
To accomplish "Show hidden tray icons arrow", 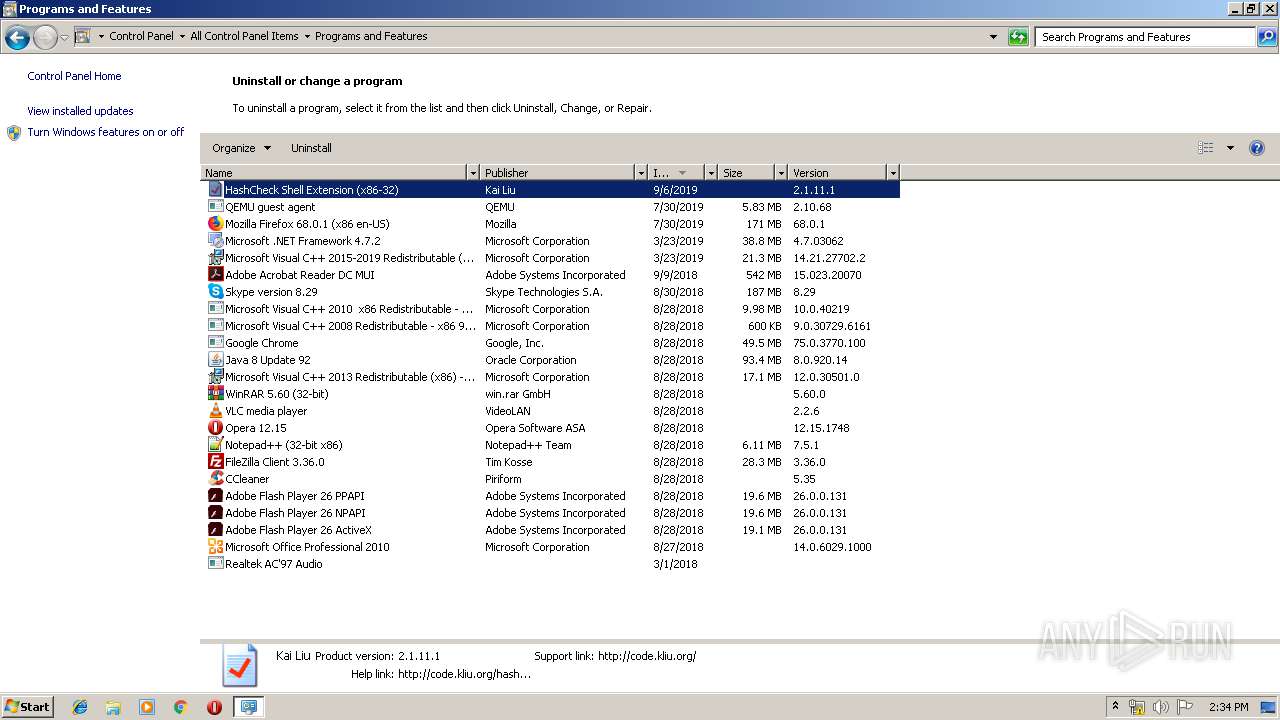I will pyautogui.click(x=1116, y=707).
